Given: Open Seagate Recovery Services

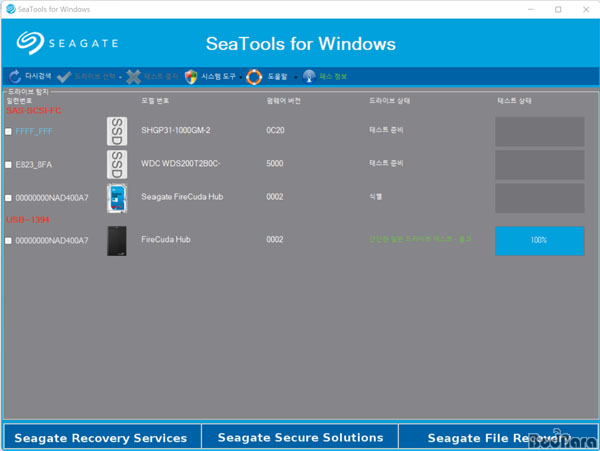Looking at the screenshot, I should (101, 438).
